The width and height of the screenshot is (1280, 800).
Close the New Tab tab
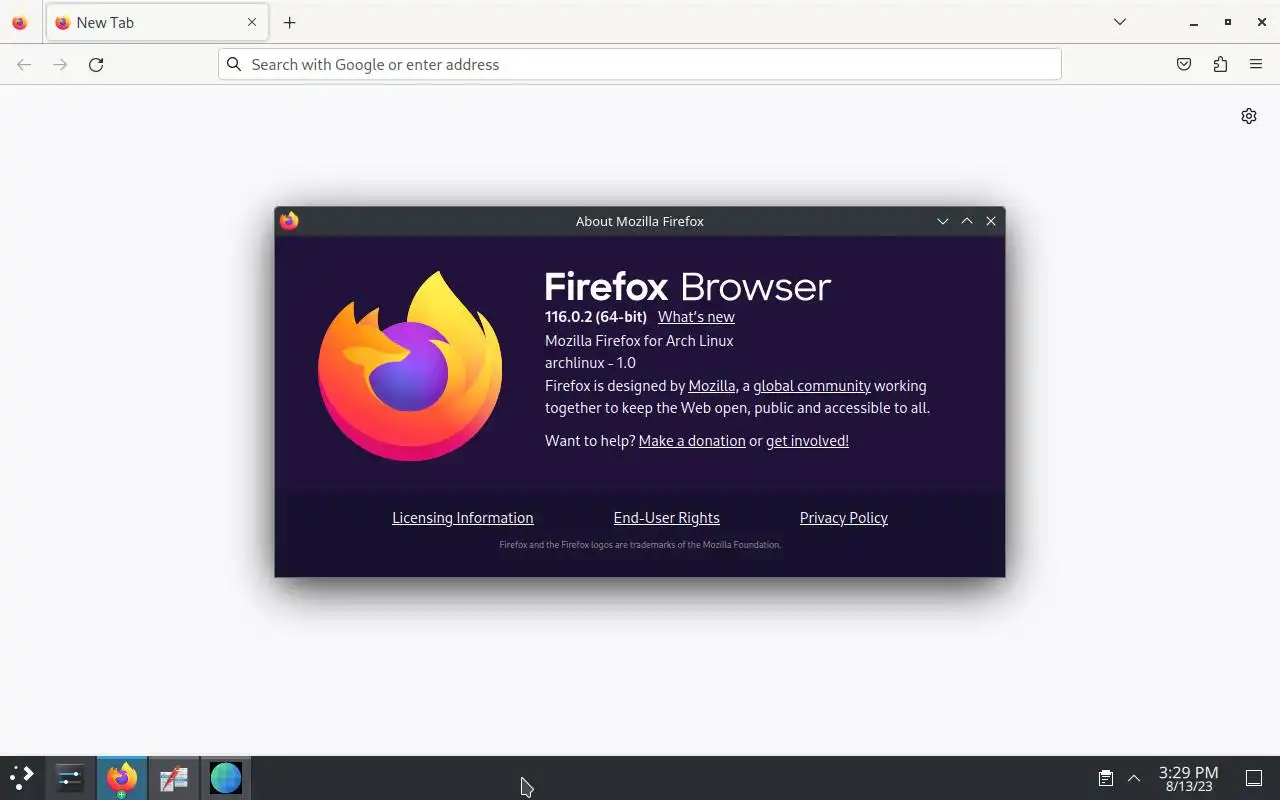click(252, 22)
